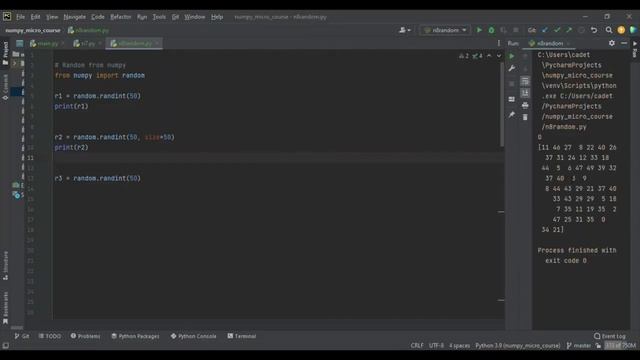Start the debug (bug) tool in the toolbar
640x360 pixels.
[x=491, y=30]
